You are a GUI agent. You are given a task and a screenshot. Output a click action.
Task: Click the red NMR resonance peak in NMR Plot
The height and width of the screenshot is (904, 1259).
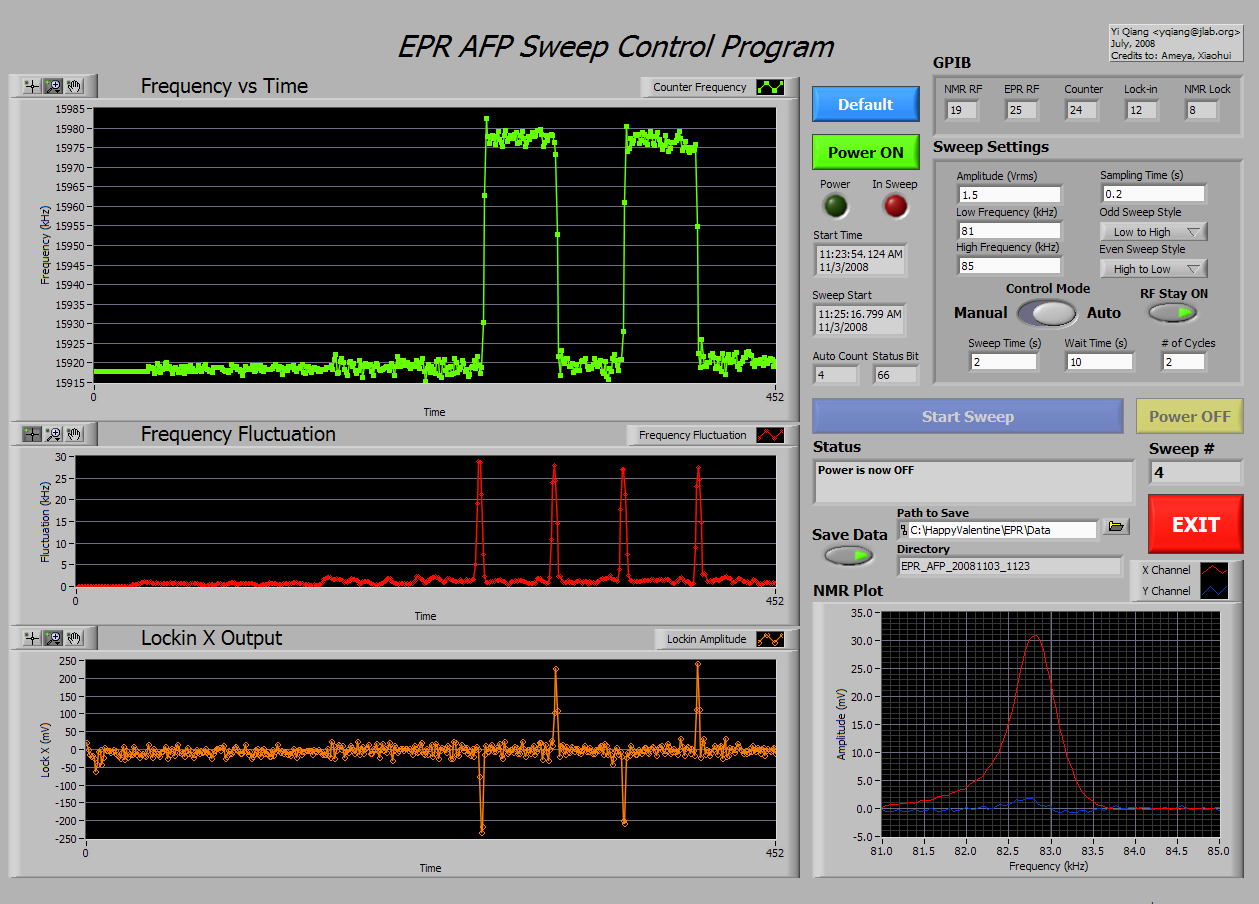coord(1036,636)
